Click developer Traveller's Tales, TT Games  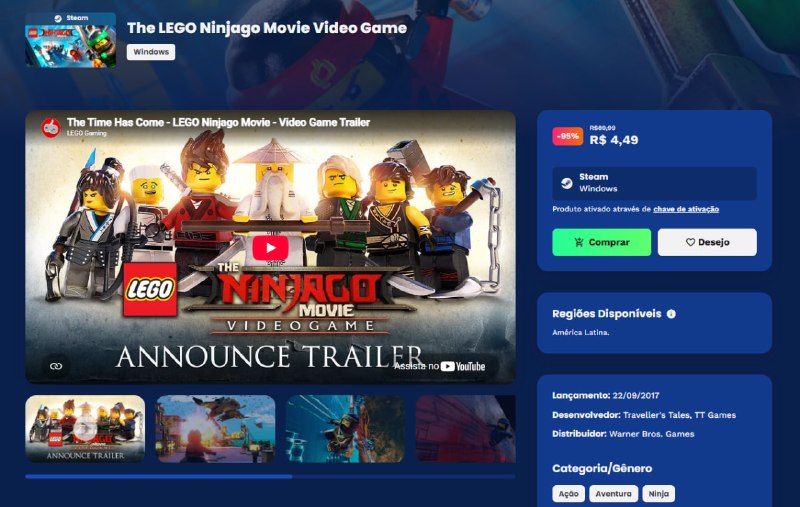pyautogui.click(x=680, y=415)
